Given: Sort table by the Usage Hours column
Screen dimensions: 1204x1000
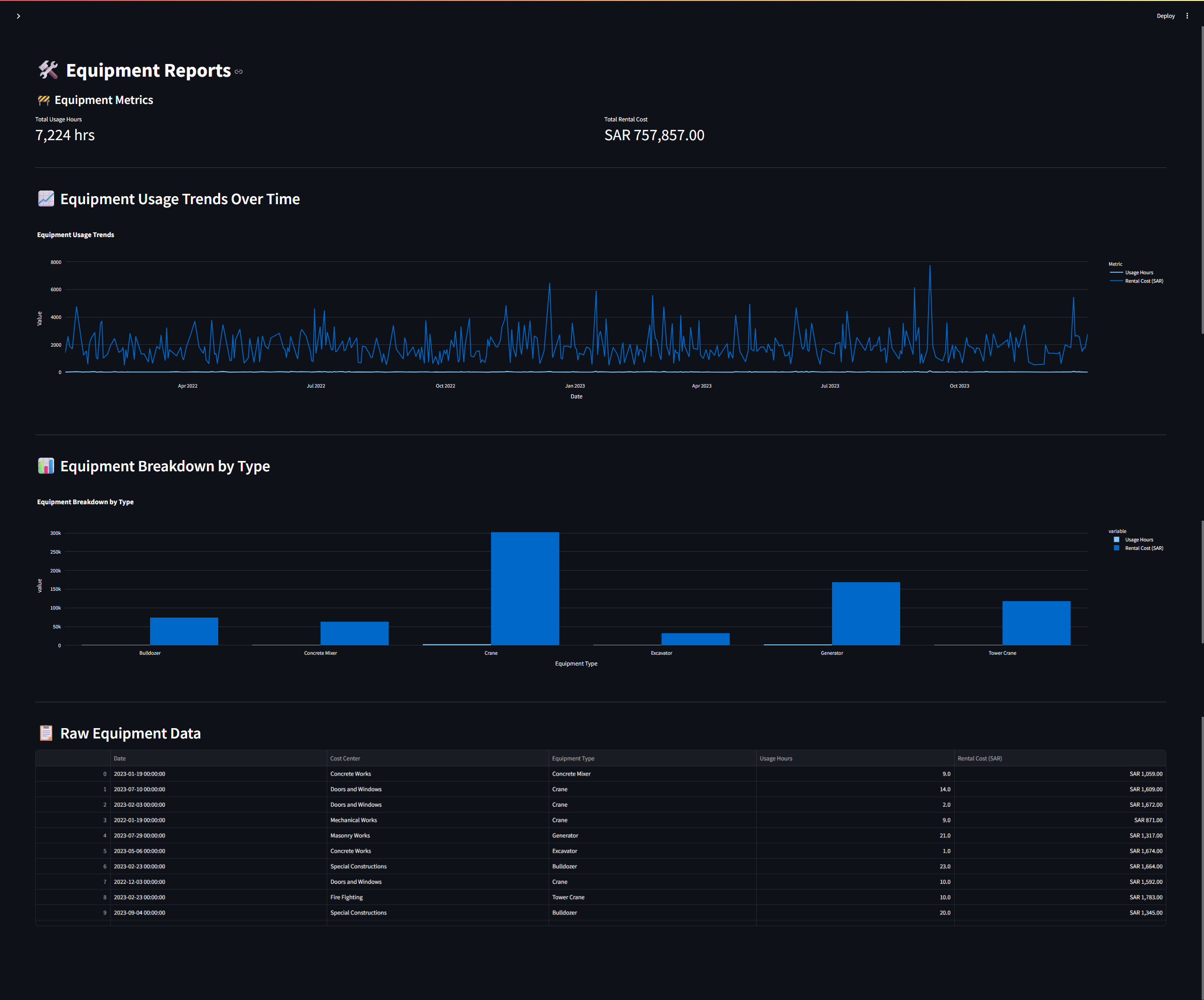Looking at the screenshot, I should point(855,758).
